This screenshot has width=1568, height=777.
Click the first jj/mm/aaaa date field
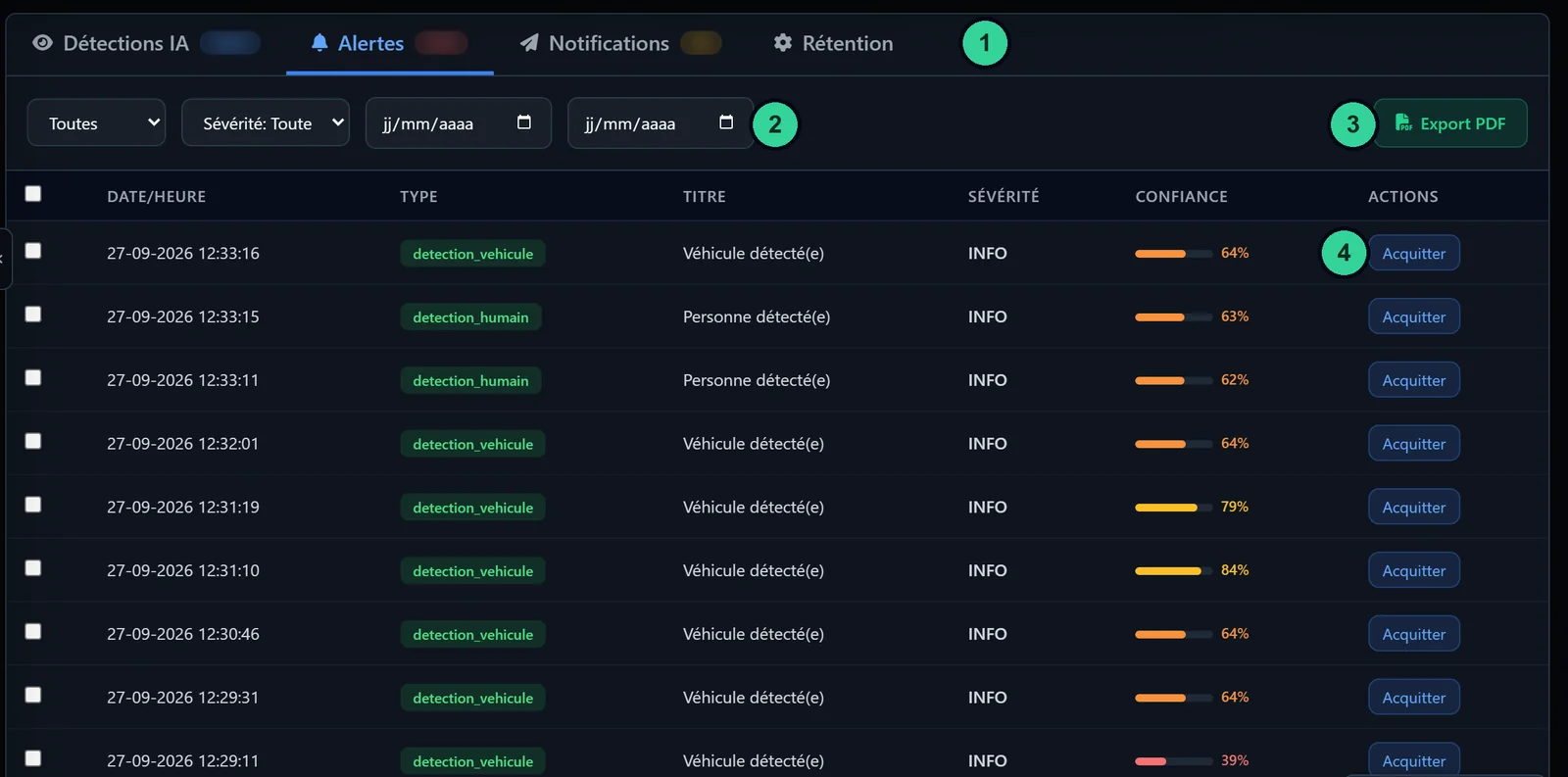(459, 122)
